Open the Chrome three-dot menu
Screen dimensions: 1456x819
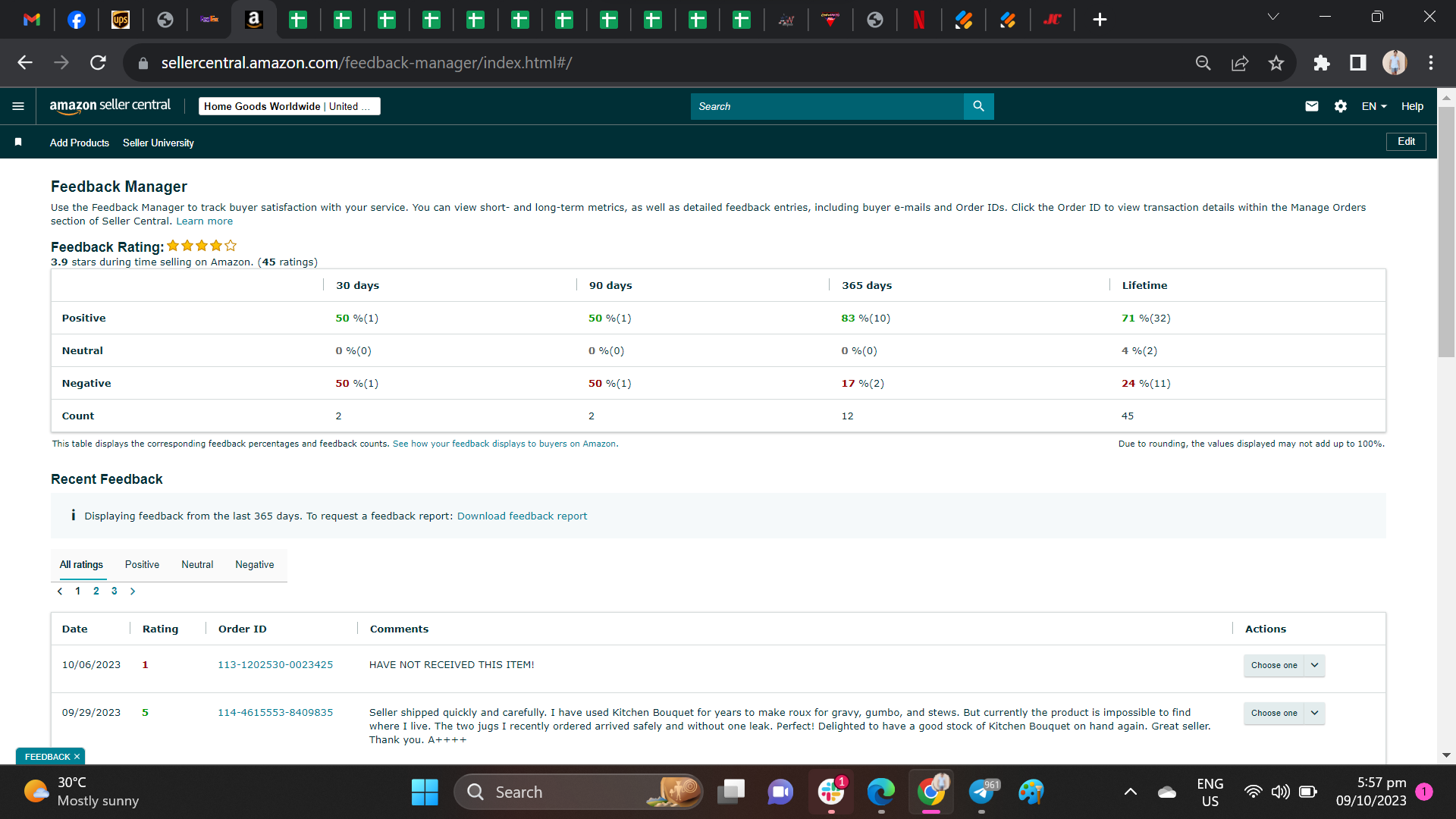(x=1431, y=63)
